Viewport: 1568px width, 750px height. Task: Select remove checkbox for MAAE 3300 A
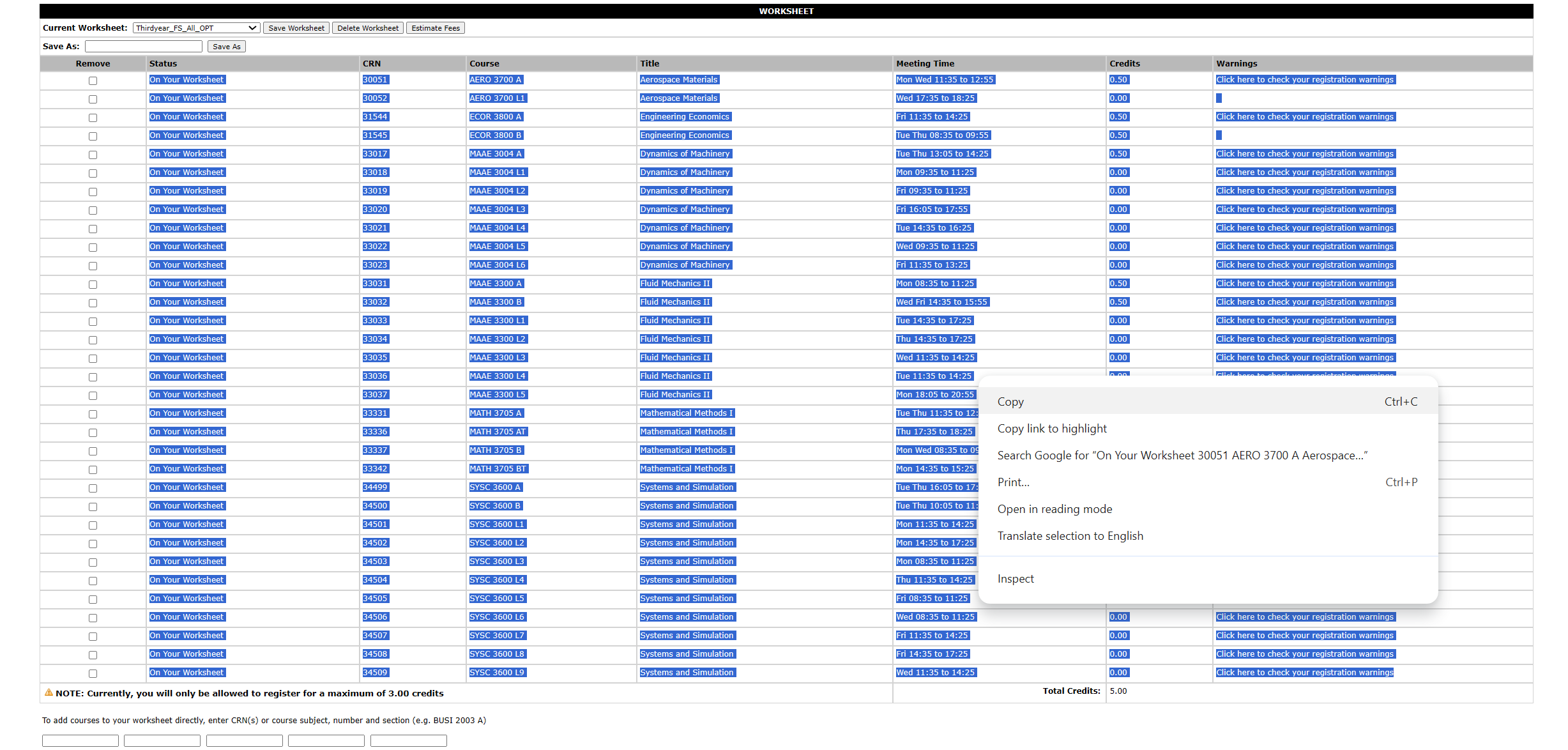[x=93, y=284]
